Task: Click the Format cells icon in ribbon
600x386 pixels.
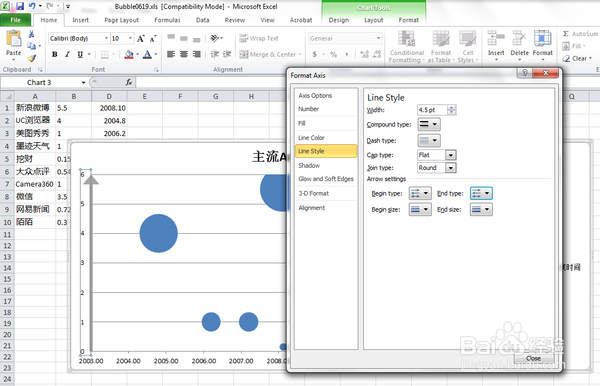Action: 543,39
